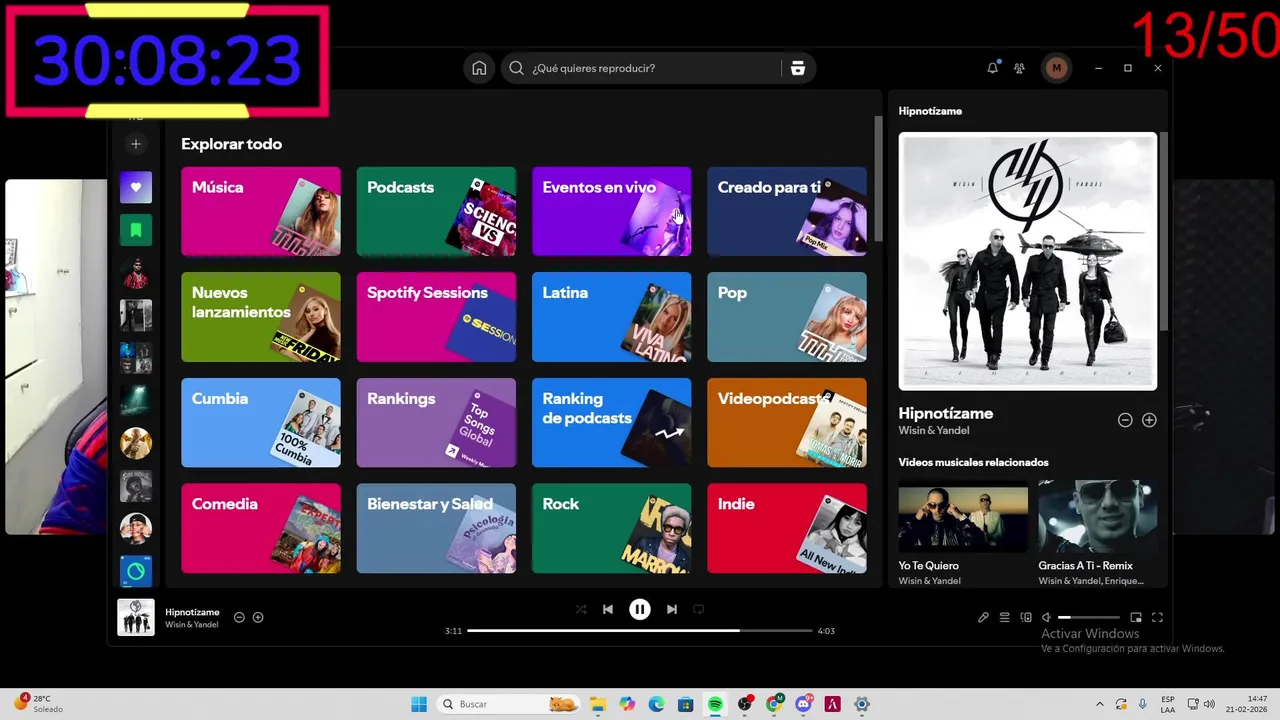Browse the Indie category

click(x=787, y=528)
